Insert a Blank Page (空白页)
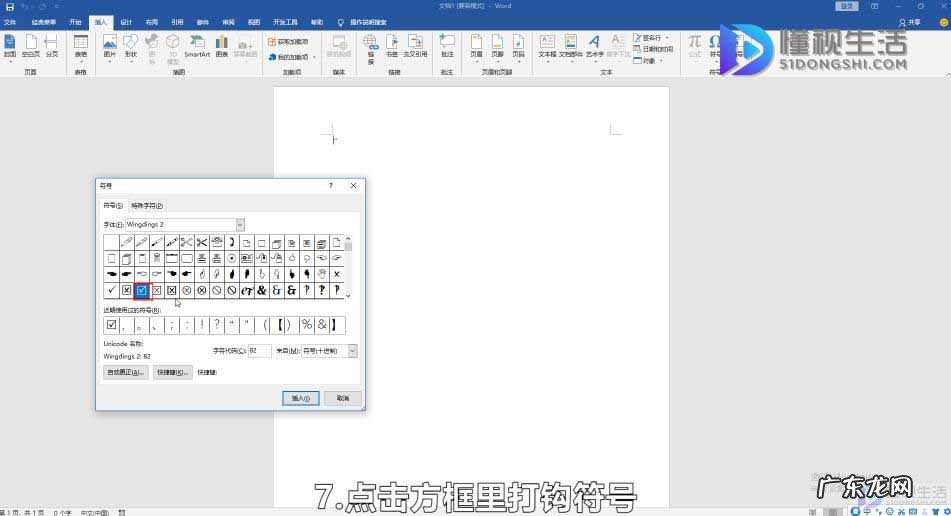Image resolution: width=951 pixels, height=516 pixels. [x=30, y=46]
